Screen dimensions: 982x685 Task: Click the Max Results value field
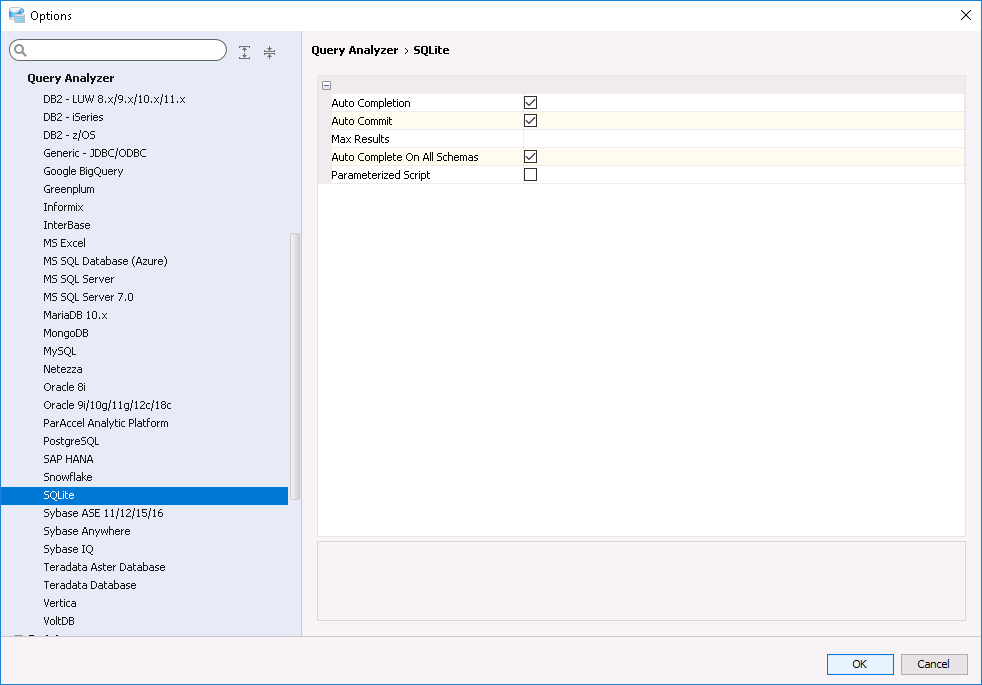click(x=740, y=139)
